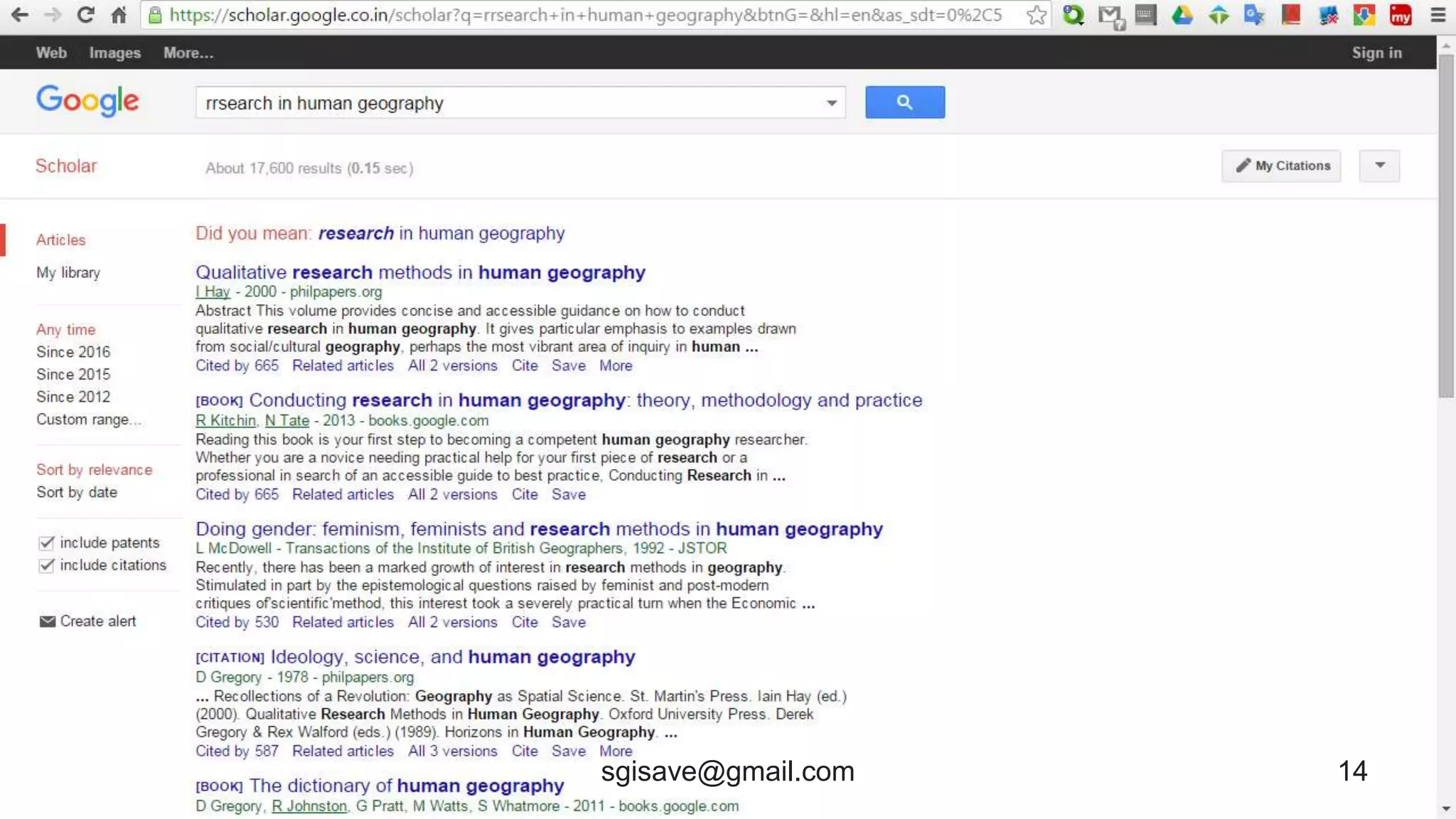Click the Google Drive extension icon
This screenshot has height=819, width=1456.
[1182, 15]
